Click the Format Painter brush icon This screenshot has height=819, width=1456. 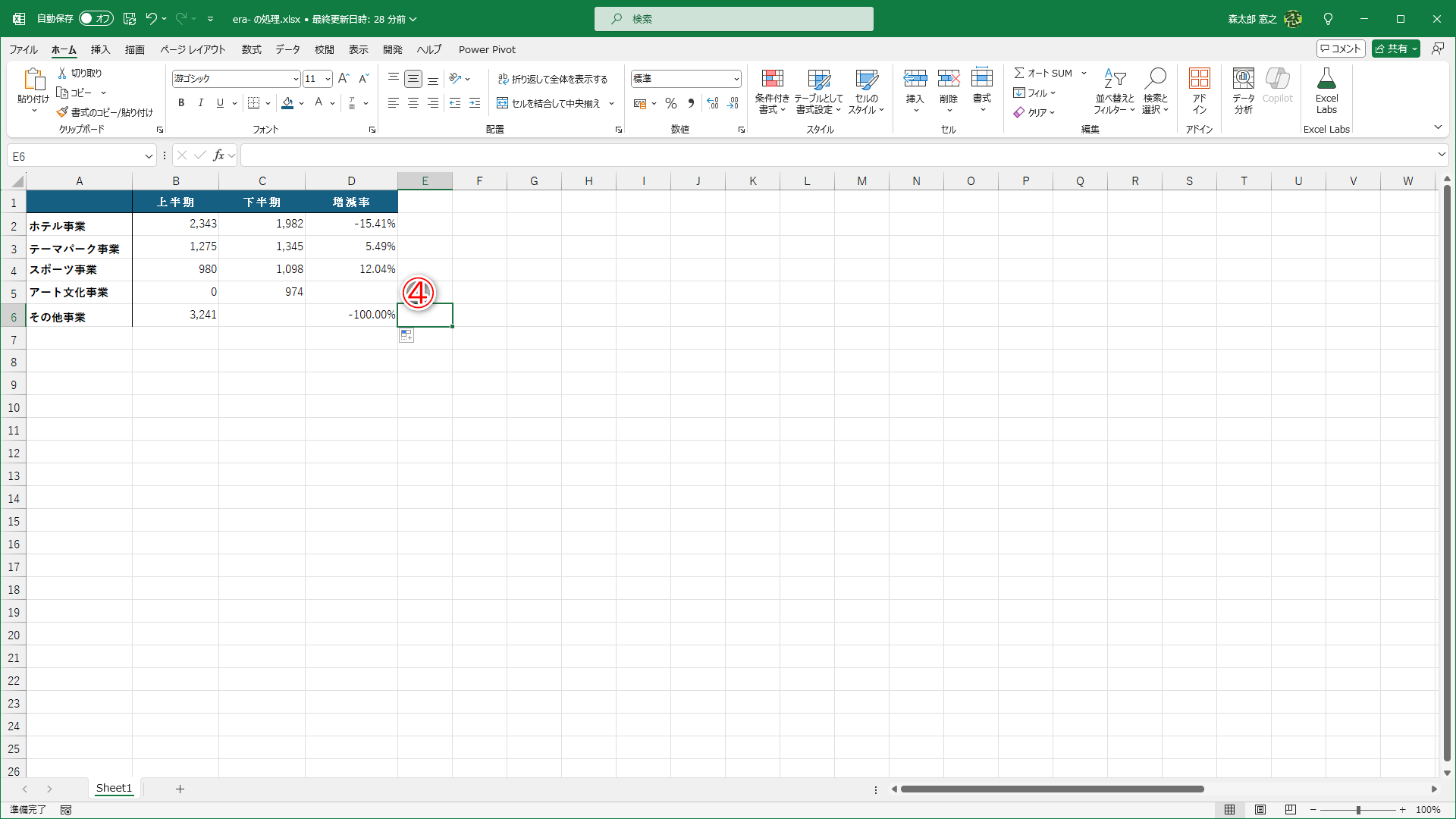point(62,112)
